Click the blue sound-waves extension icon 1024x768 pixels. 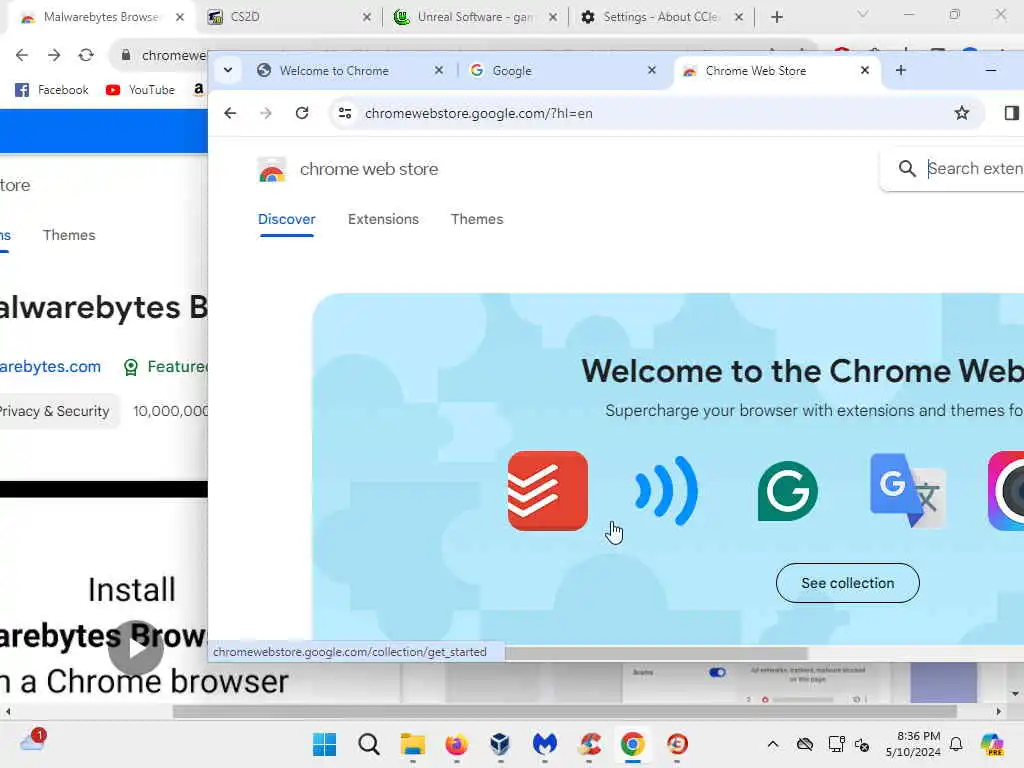[666, 490]
